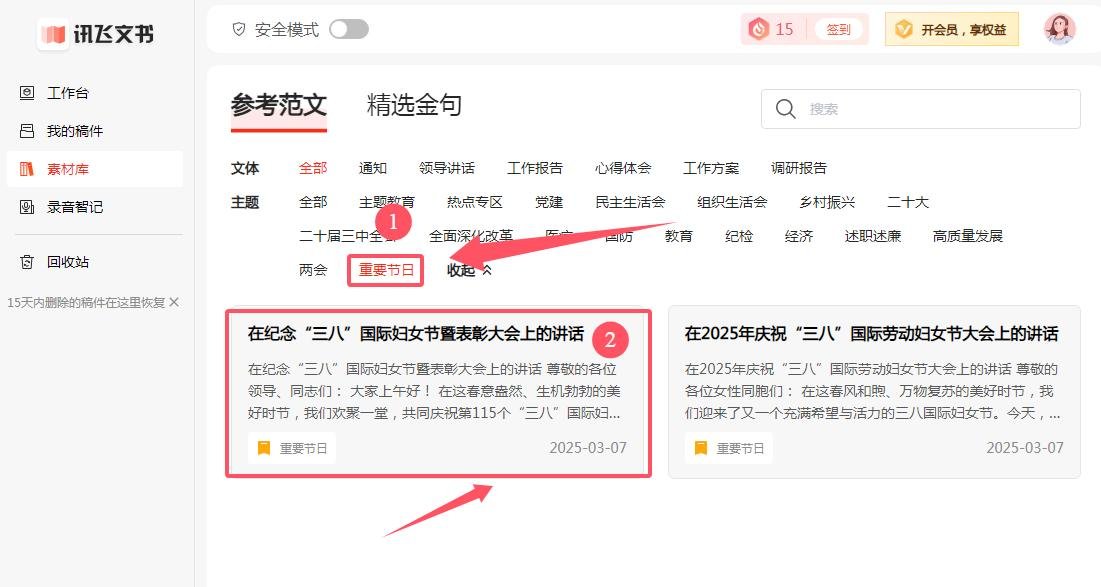Switch to the 参考范文 tab
The width and height of the screenshot is (1101, 587).
tap(277, 104)
